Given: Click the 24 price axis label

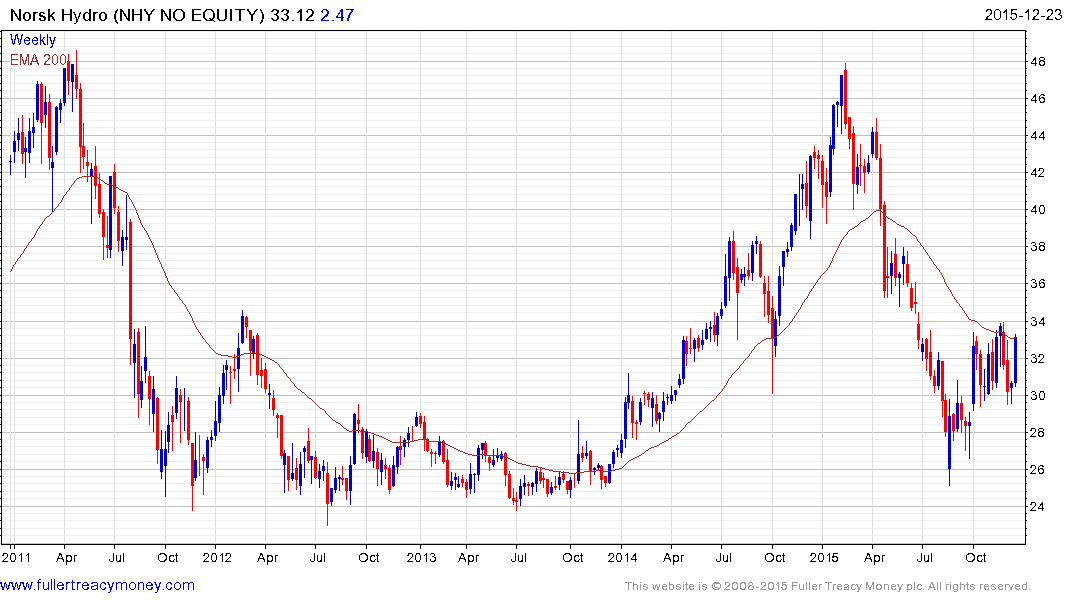Looking at the screenshot, I should [1037, 507].
